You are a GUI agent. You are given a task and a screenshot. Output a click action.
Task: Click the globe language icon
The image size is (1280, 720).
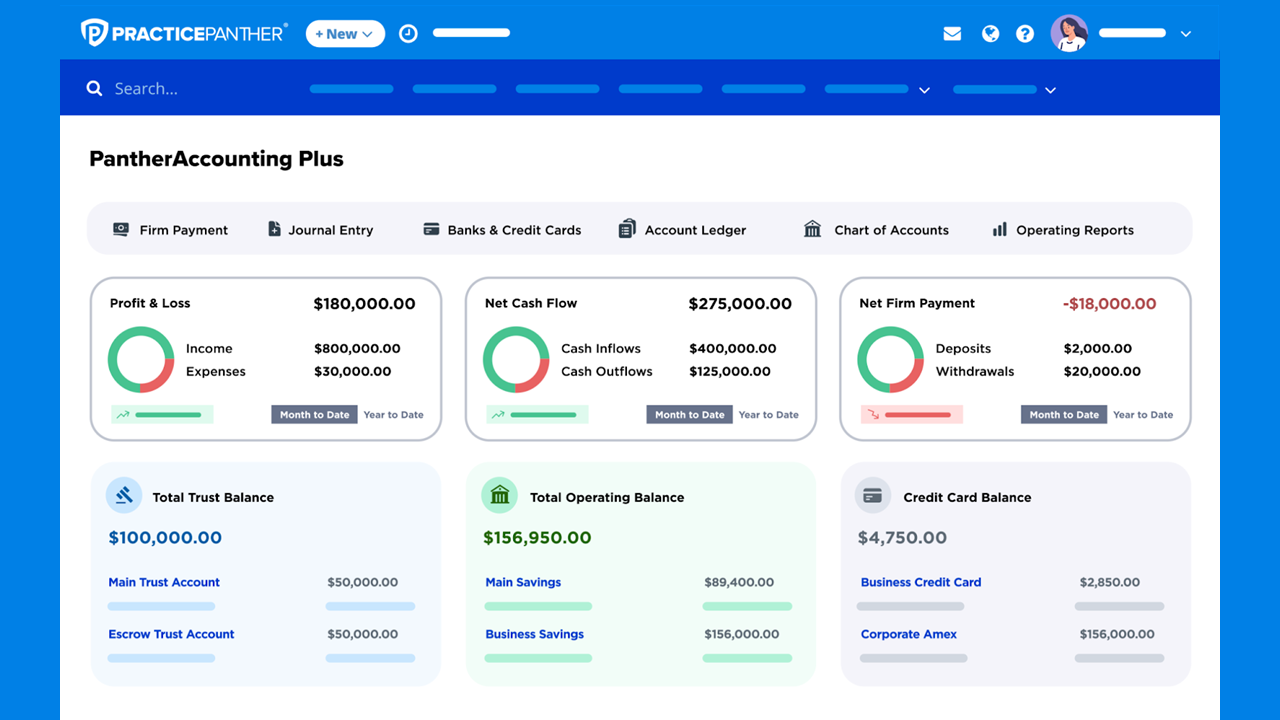(x=990, y=33)
